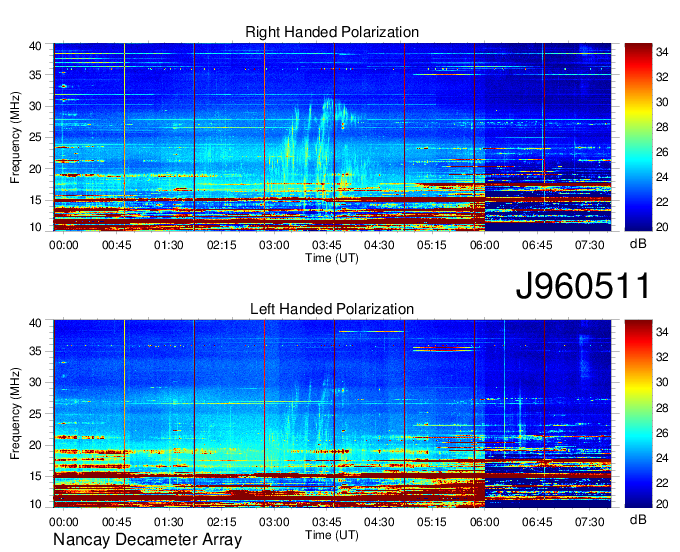Click 04:30 tick of Left Handed plot
680x552 pixels.
coord(379,522)
